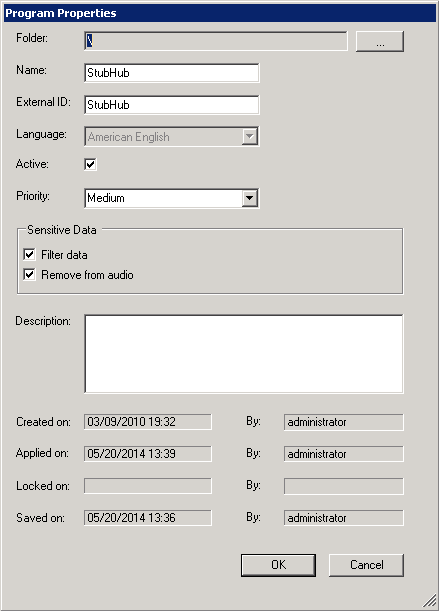
Task: Click the External ID input field
Action: tap(171, 105)
